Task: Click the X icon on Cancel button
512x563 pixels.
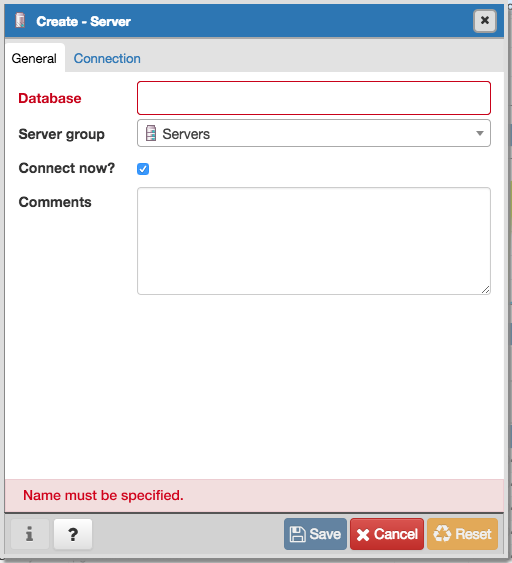Action: [363, 535]
